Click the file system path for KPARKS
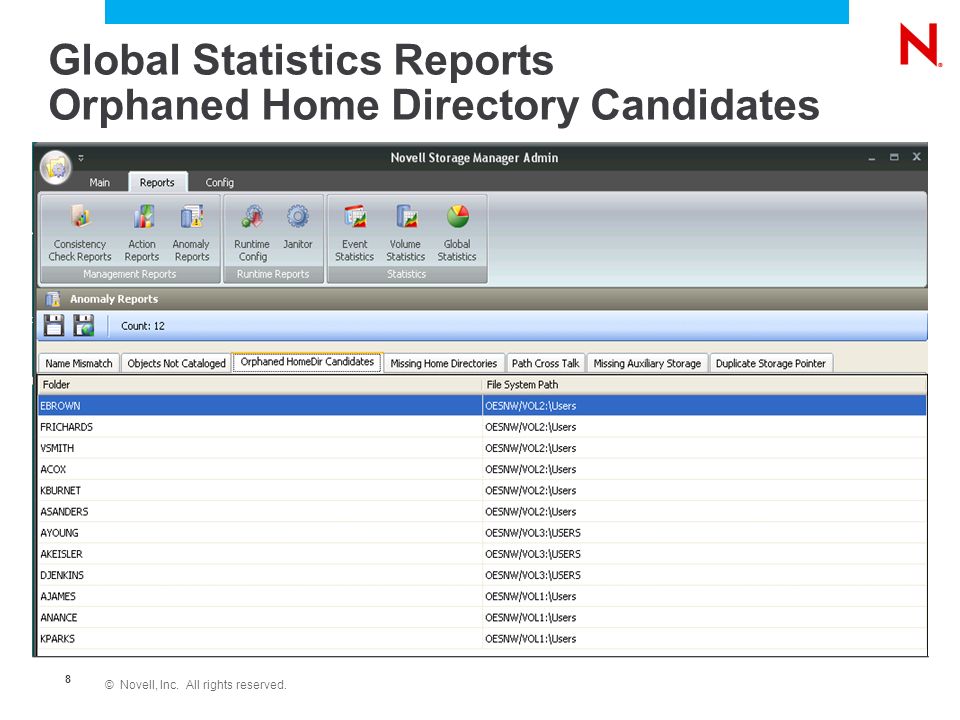Viewport: 960px width, 720px height. (x=530, y=639)
